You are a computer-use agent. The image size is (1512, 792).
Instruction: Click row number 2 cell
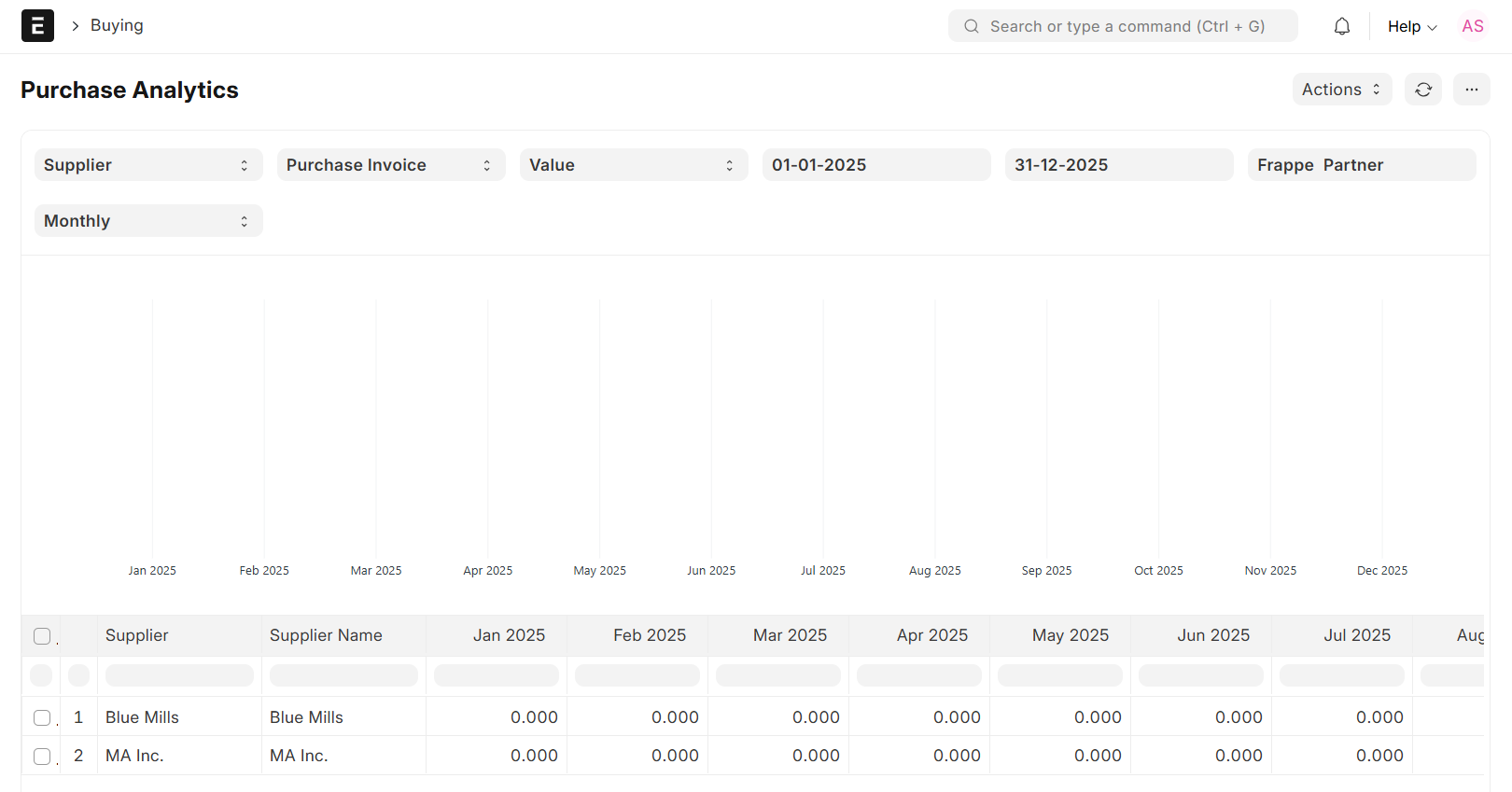pyautogui.click(x=78, y=756)
